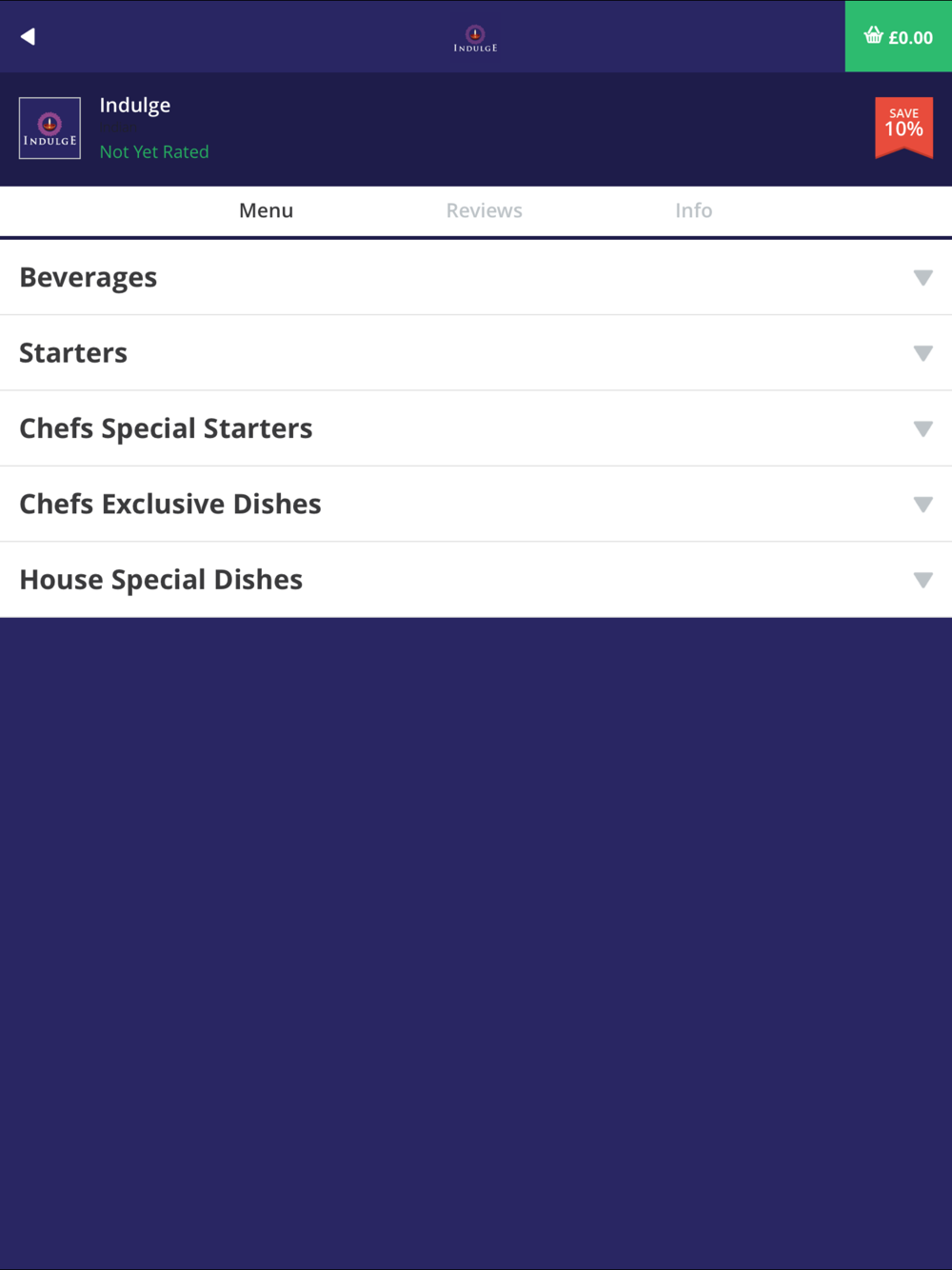Tap the Indulge restaurant logo thumbnail
This screenshot has height=1270, width=952.
50,128
